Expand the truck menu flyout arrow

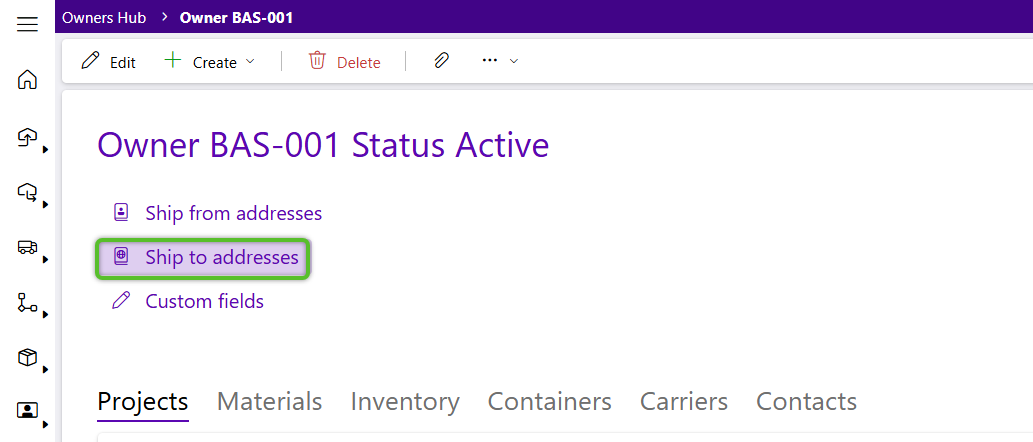coord(45,260)
